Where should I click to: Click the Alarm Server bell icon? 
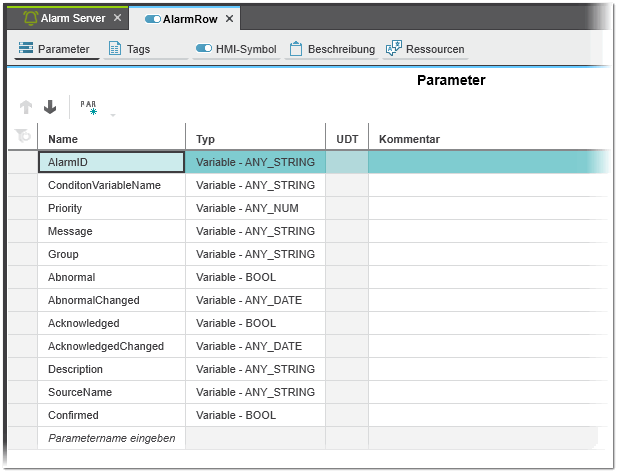tap(30, 18)
